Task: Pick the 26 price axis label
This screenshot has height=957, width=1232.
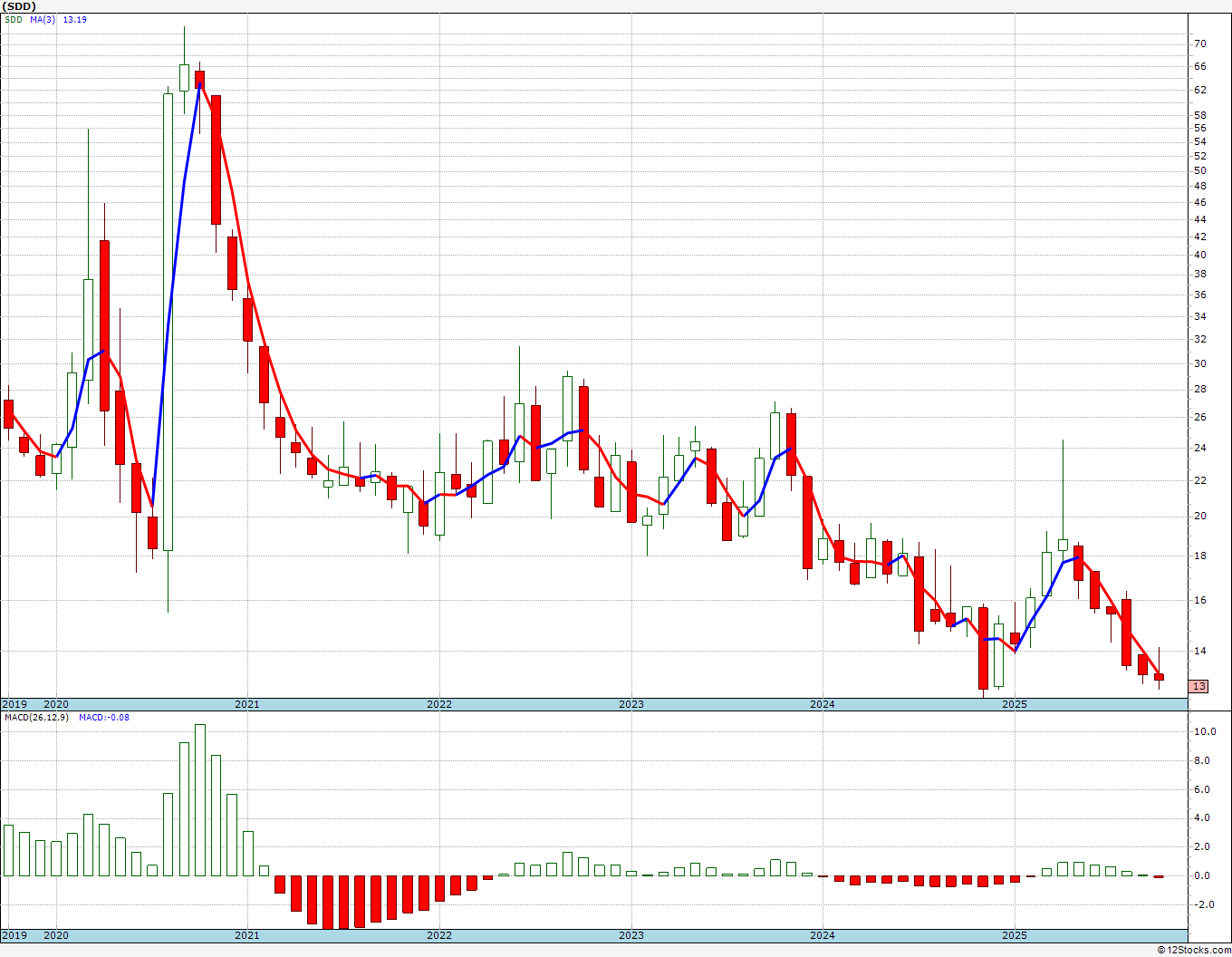Action: pos(1199,417)
